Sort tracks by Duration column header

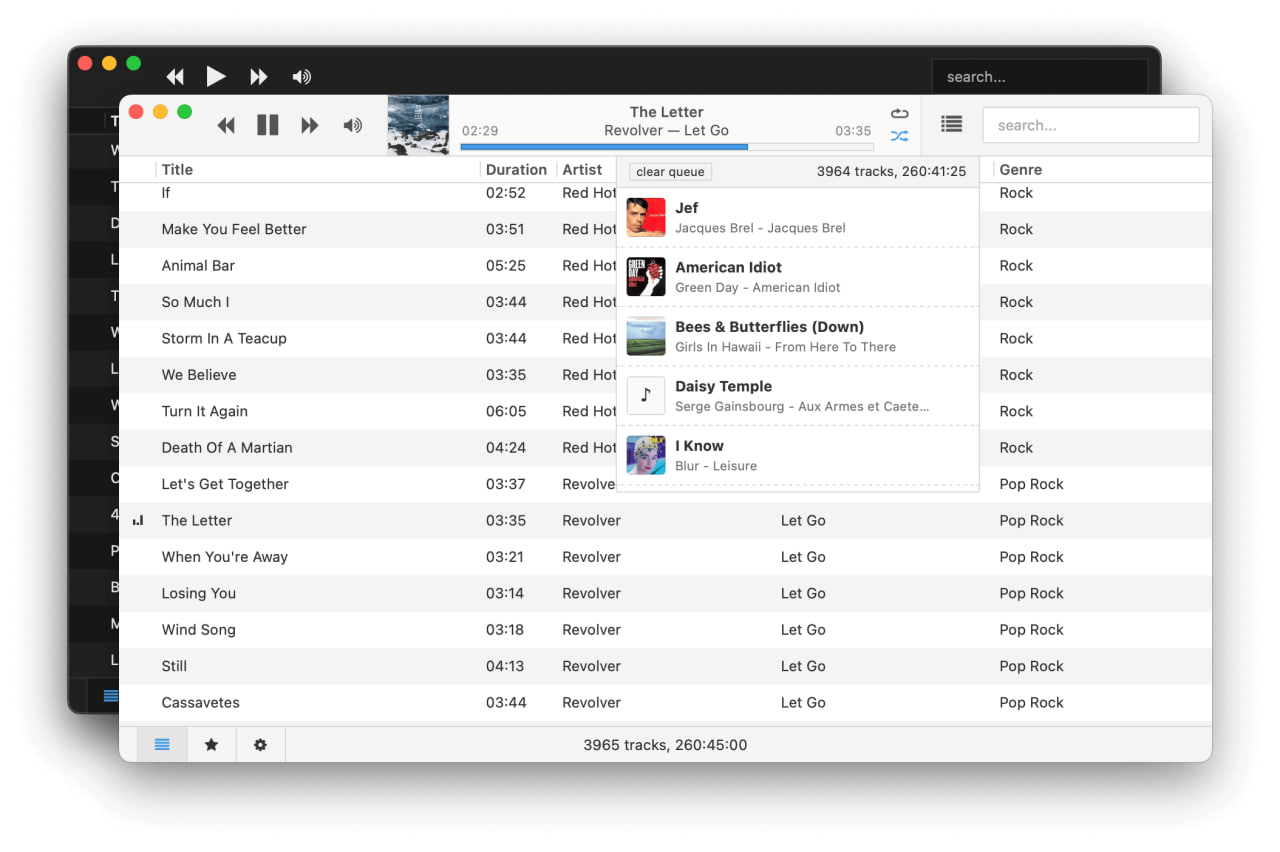pyautogui.click(x=516, y=170)
